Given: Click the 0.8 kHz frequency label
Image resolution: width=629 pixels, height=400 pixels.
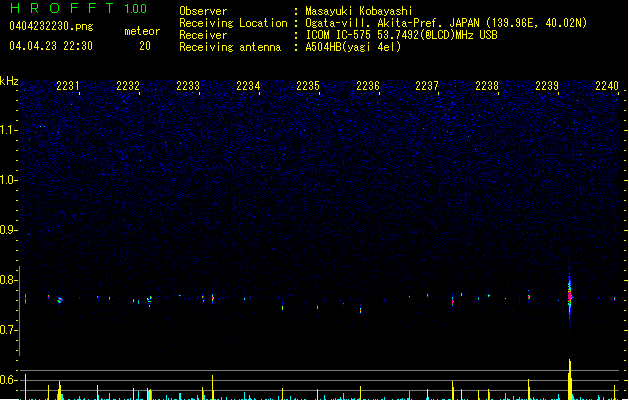Looking at the screenshot, I should pyautogui.click(x=8, y=280).
